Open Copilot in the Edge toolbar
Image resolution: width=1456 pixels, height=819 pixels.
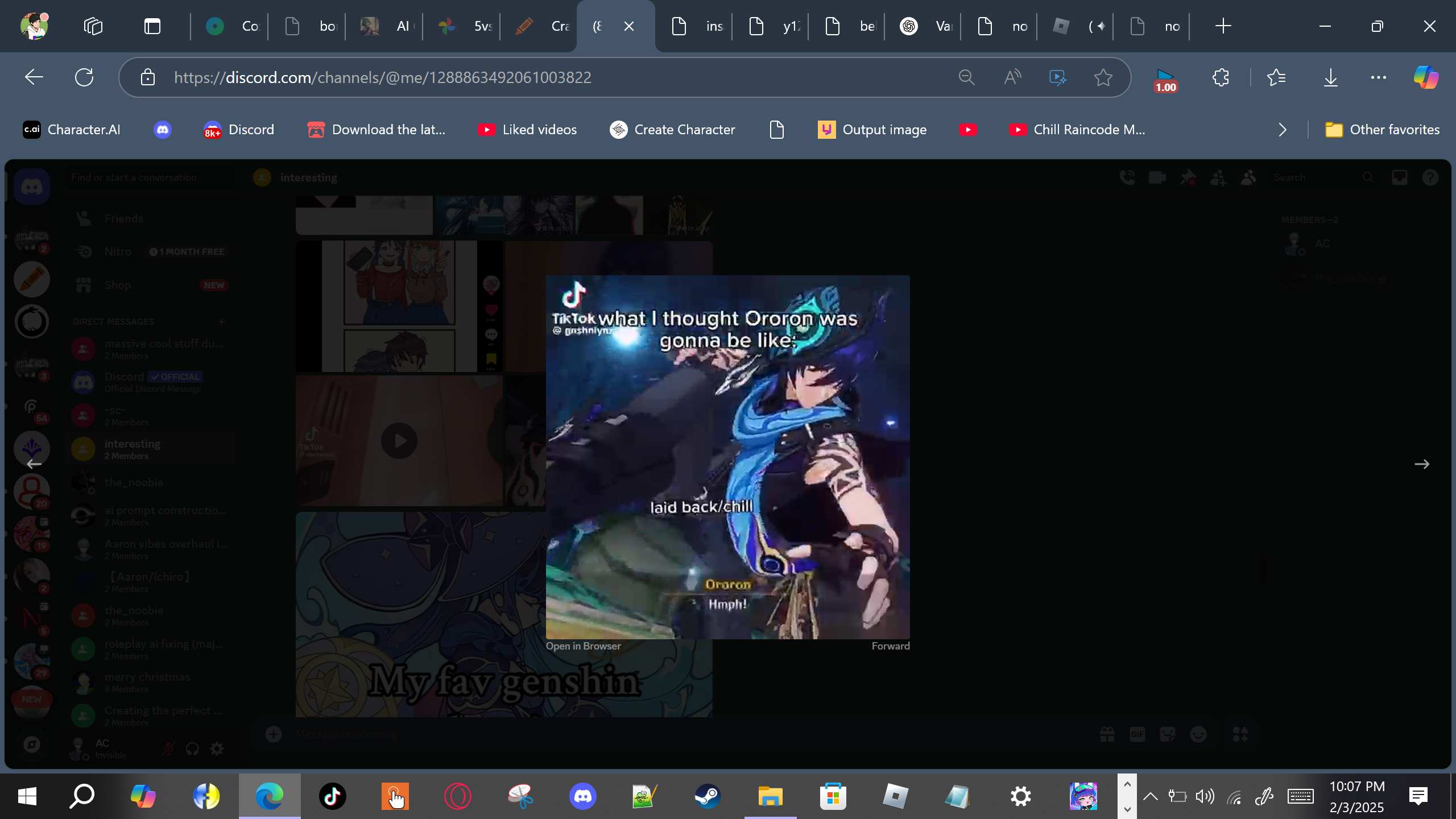tap(1426, 77)
